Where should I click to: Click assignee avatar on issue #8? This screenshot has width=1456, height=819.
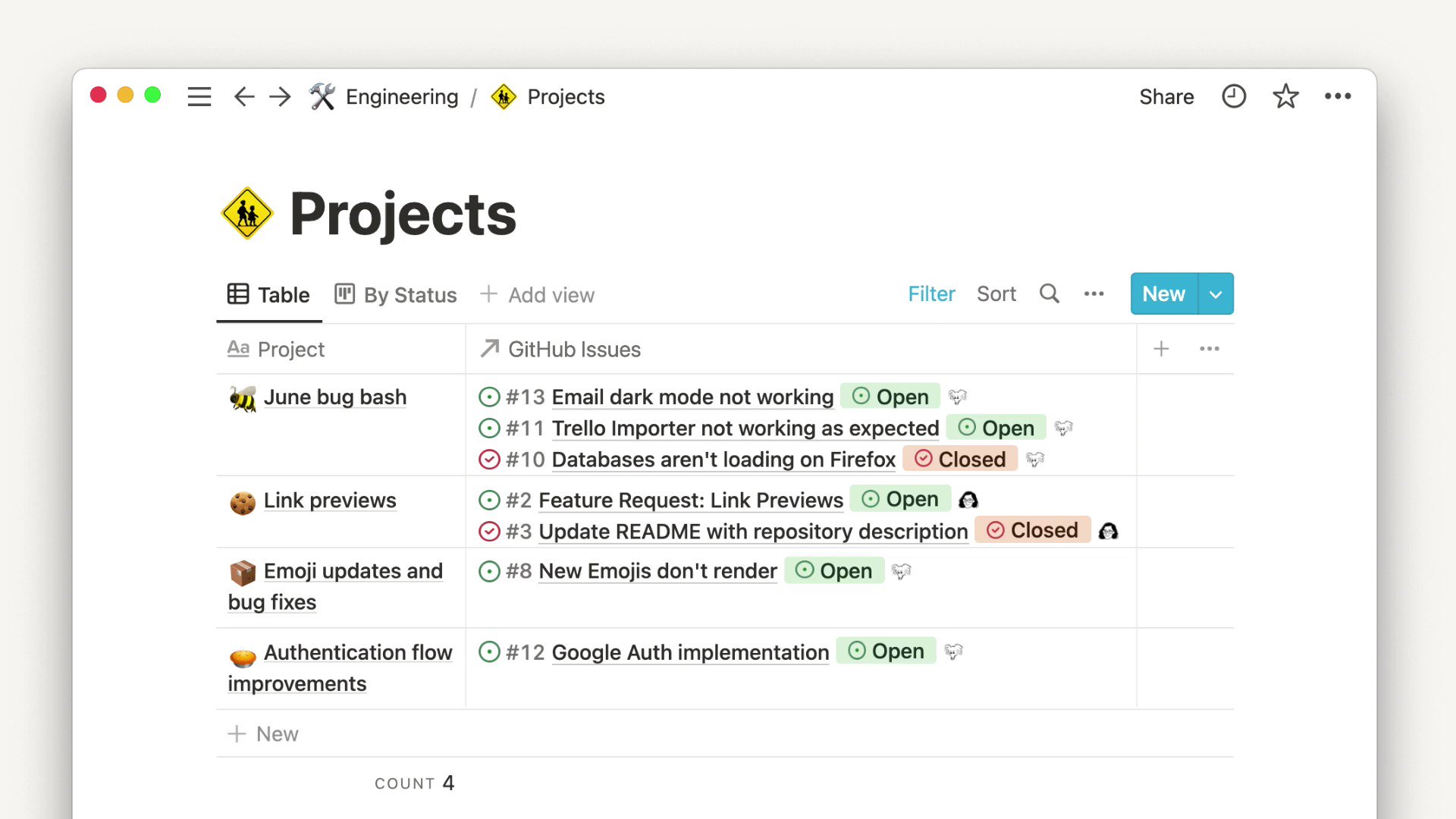(901, 571)
